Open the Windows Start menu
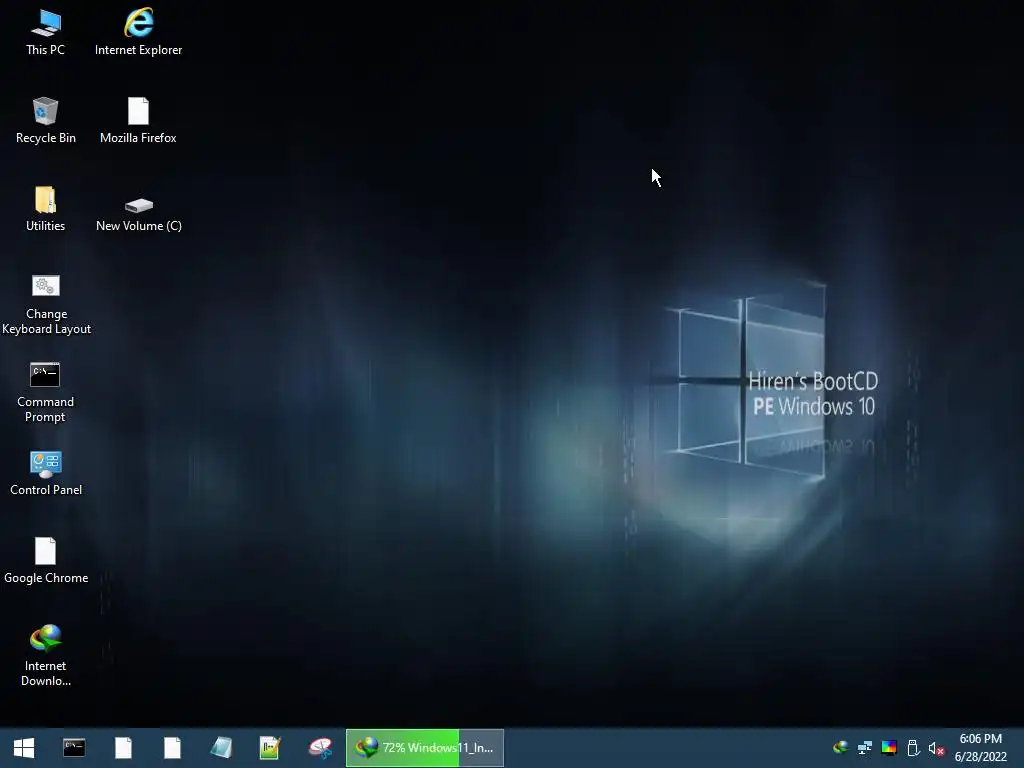Screen dimensions: 1024x768 coord(24,748)
